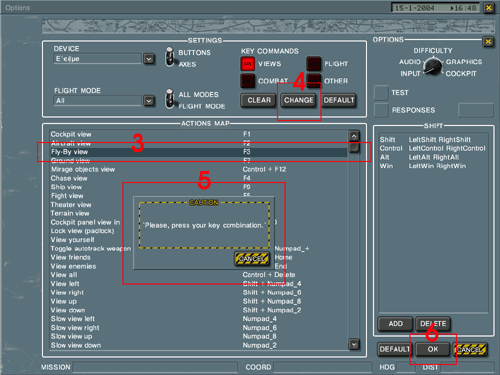Close the Options window with yellow X

pyautogui.click(x=489, y=8)
